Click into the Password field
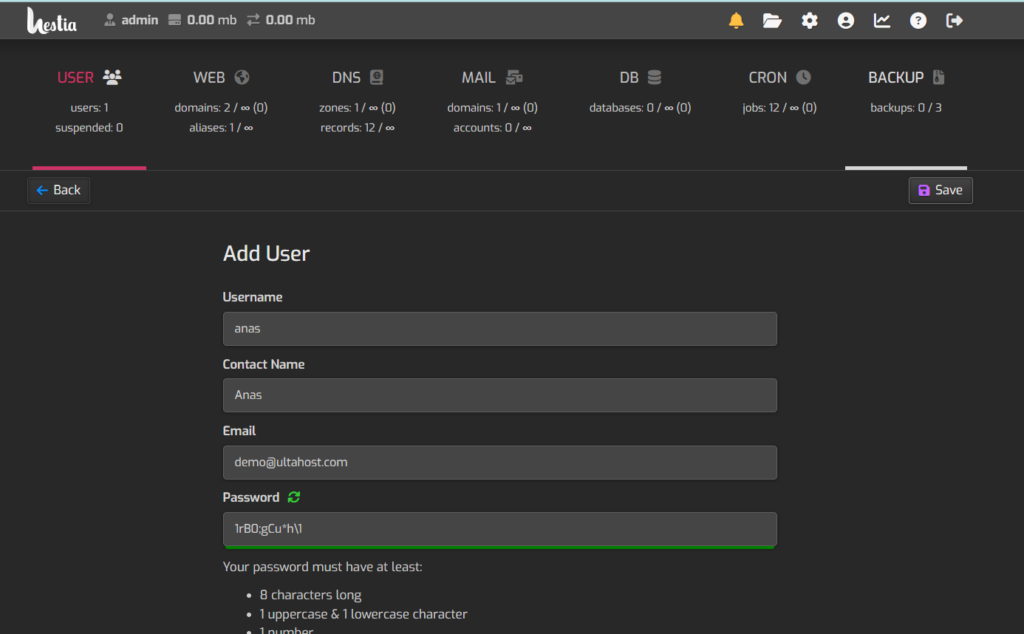Image resolution: width=1024 pixels, height=634 pixels. [500, 529]
